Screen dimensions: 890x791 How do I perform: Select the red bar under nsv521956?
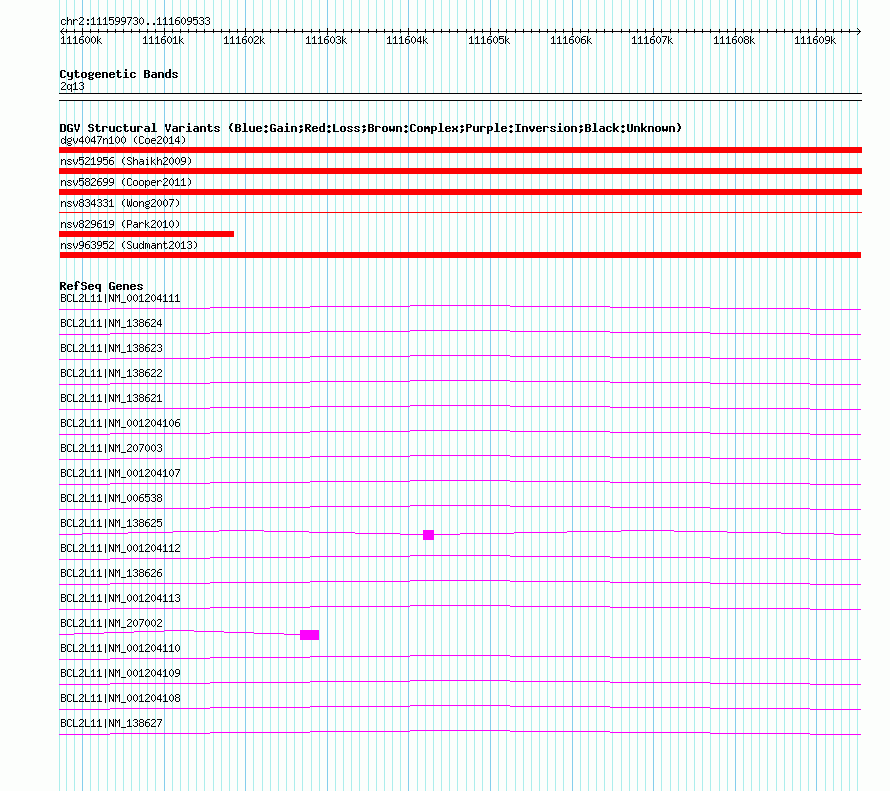tap(460, 171)
